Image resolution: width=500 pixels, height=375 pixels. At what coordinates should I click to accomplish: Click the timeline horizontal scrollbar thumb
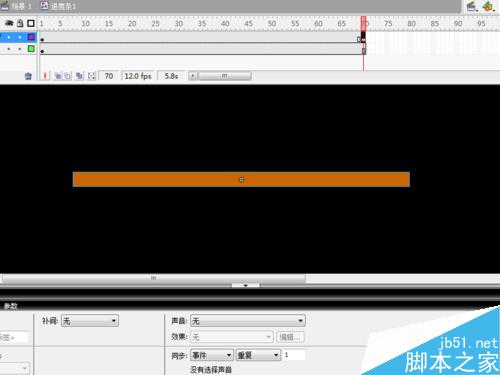(225, 76)
